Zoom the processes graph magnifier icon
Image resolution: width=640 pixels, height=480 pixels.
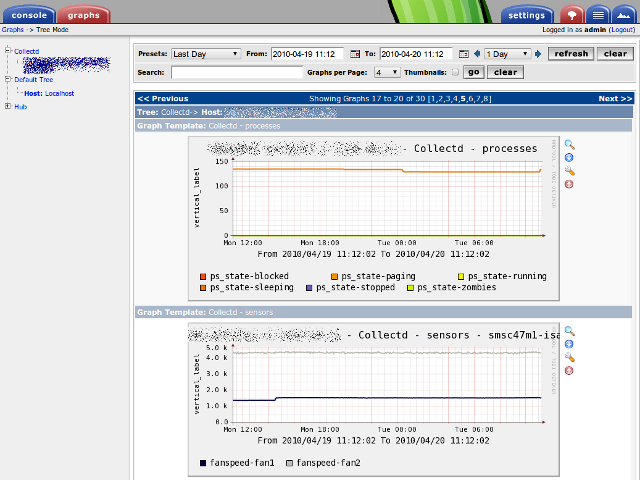coord(569,144)
